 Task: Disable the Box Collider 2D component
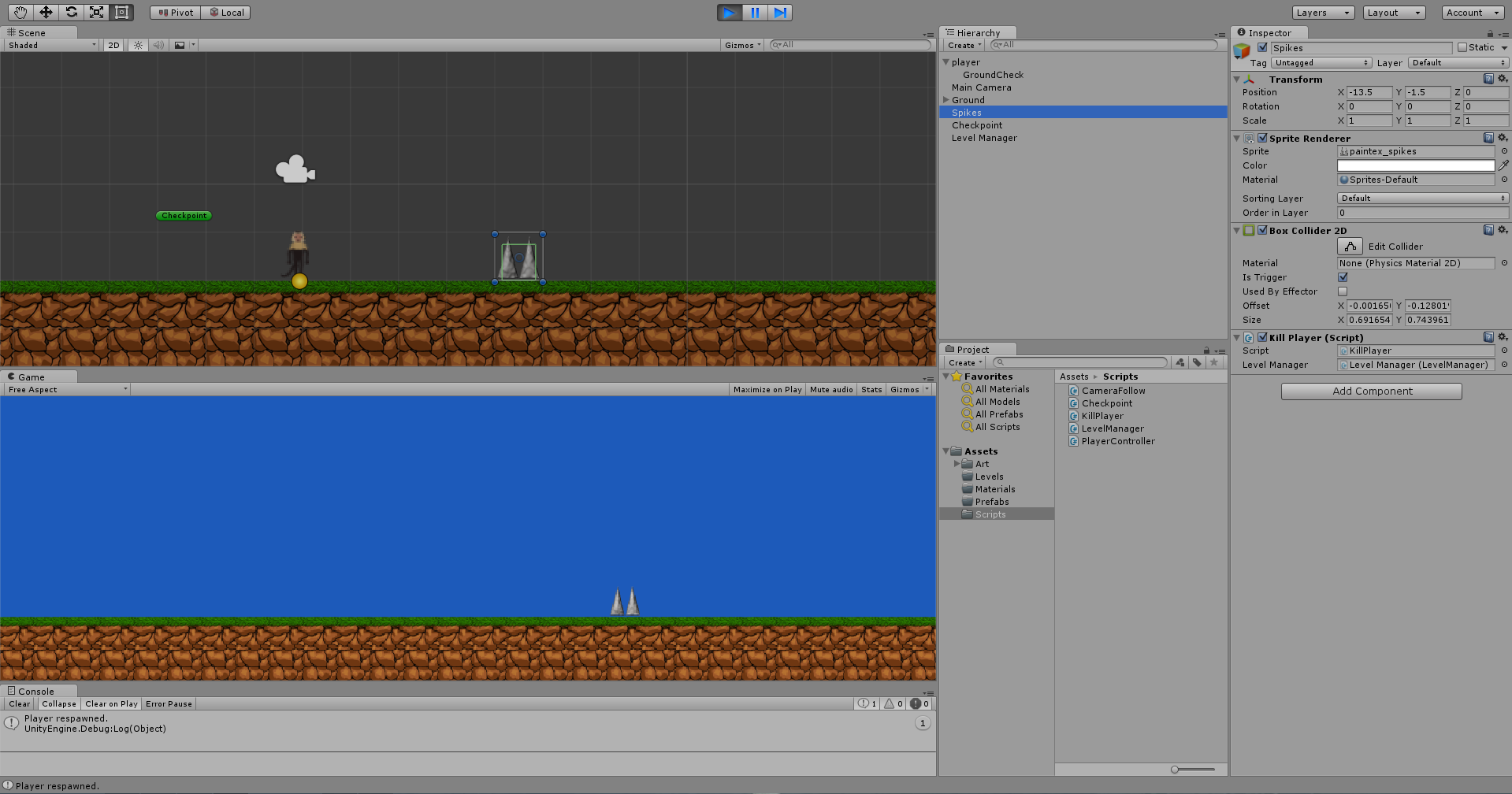click(x=1262, y=230)
